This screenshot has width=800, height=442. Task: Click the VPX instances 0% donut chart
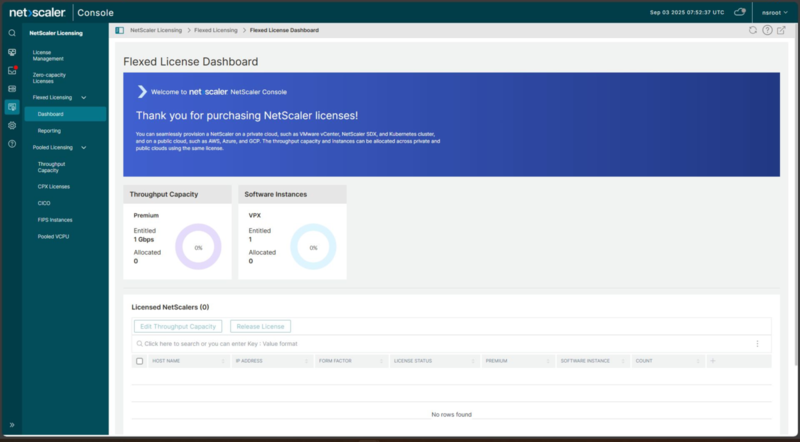click(313, 247)
